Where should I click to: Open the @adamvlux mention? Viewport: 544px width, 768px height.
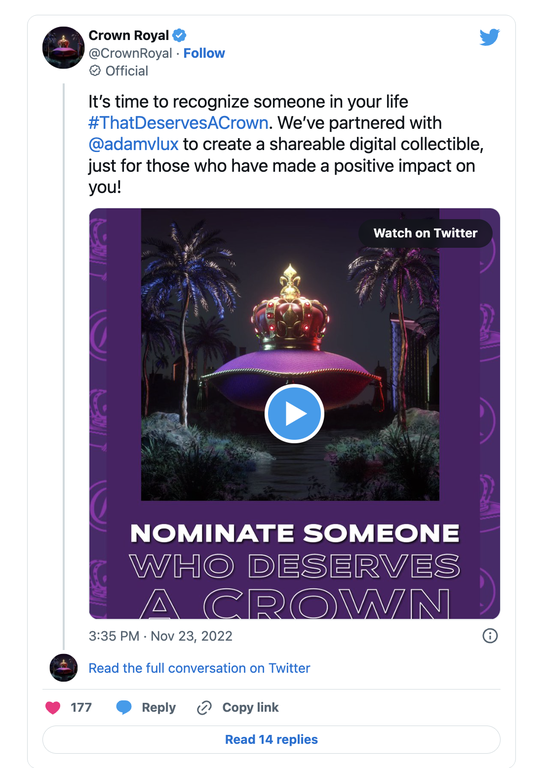(134, 144)
